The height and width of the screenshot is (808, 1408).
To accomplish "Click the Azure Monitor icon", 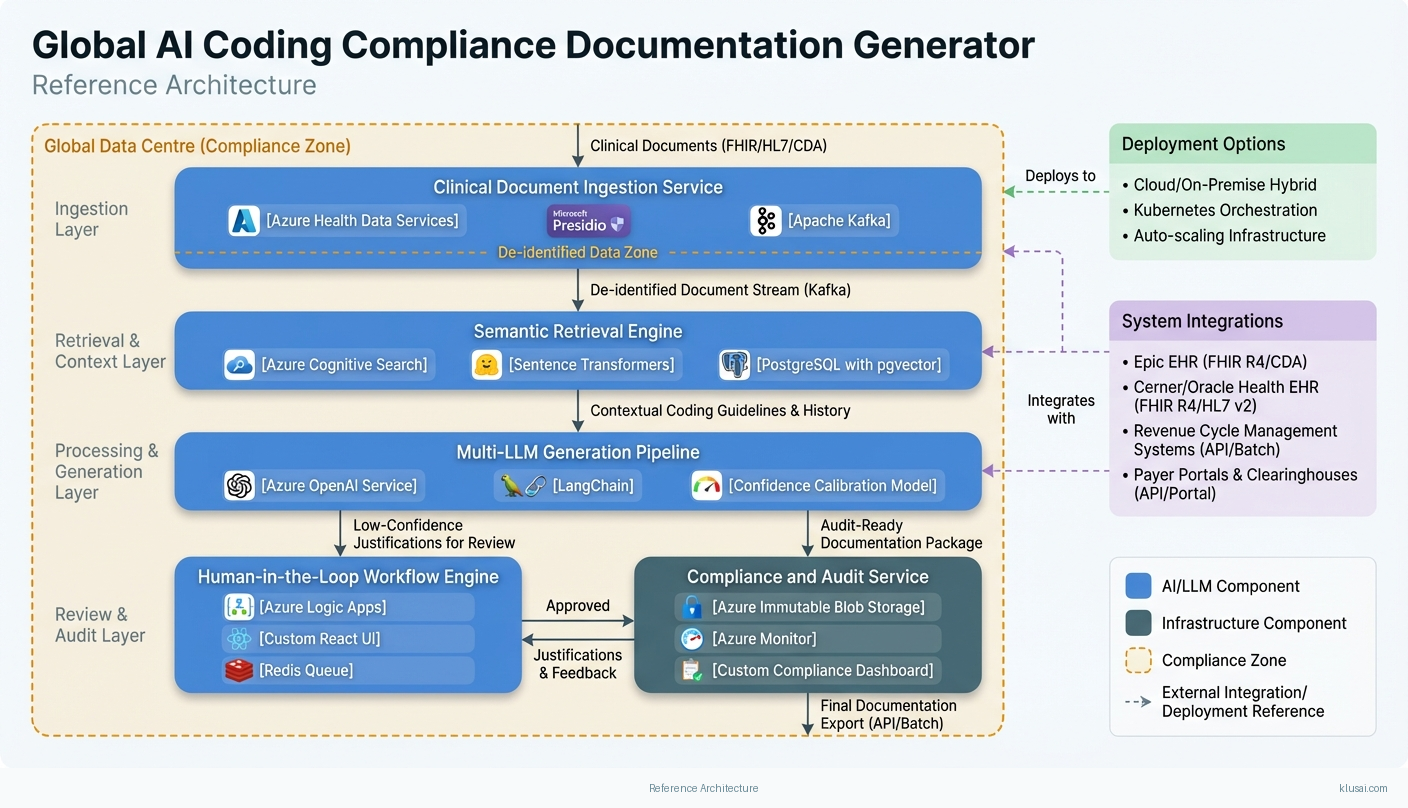I will (x=691, y=639).
